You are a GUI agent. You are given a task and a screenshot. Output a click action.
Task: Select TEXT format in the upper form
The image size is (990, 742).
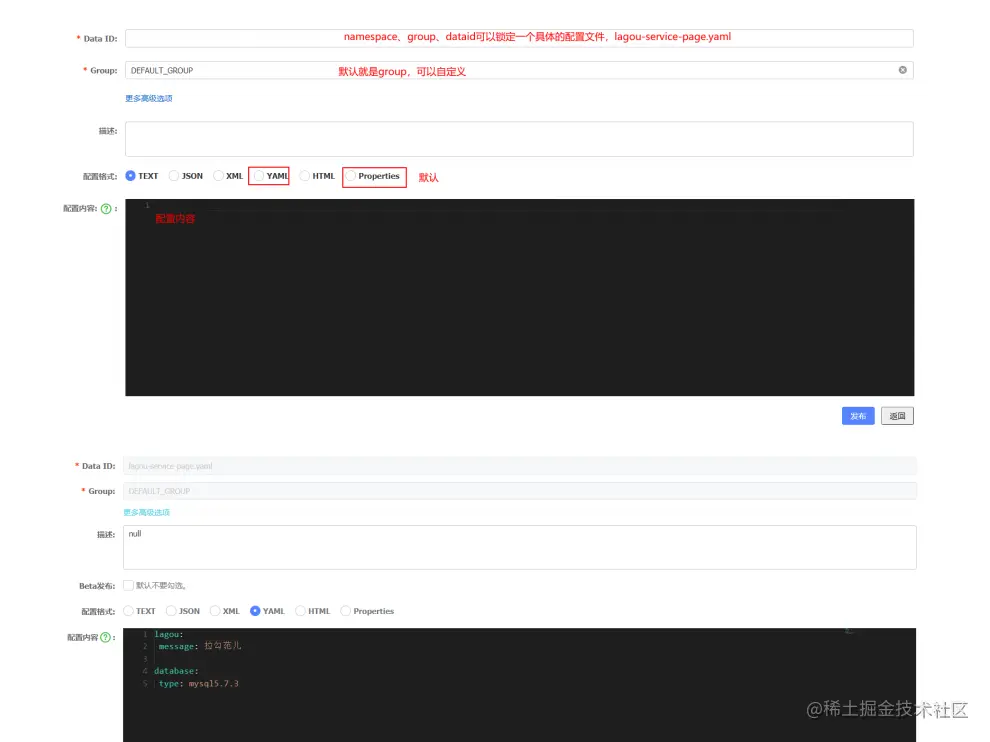click(x=130, y=176)
